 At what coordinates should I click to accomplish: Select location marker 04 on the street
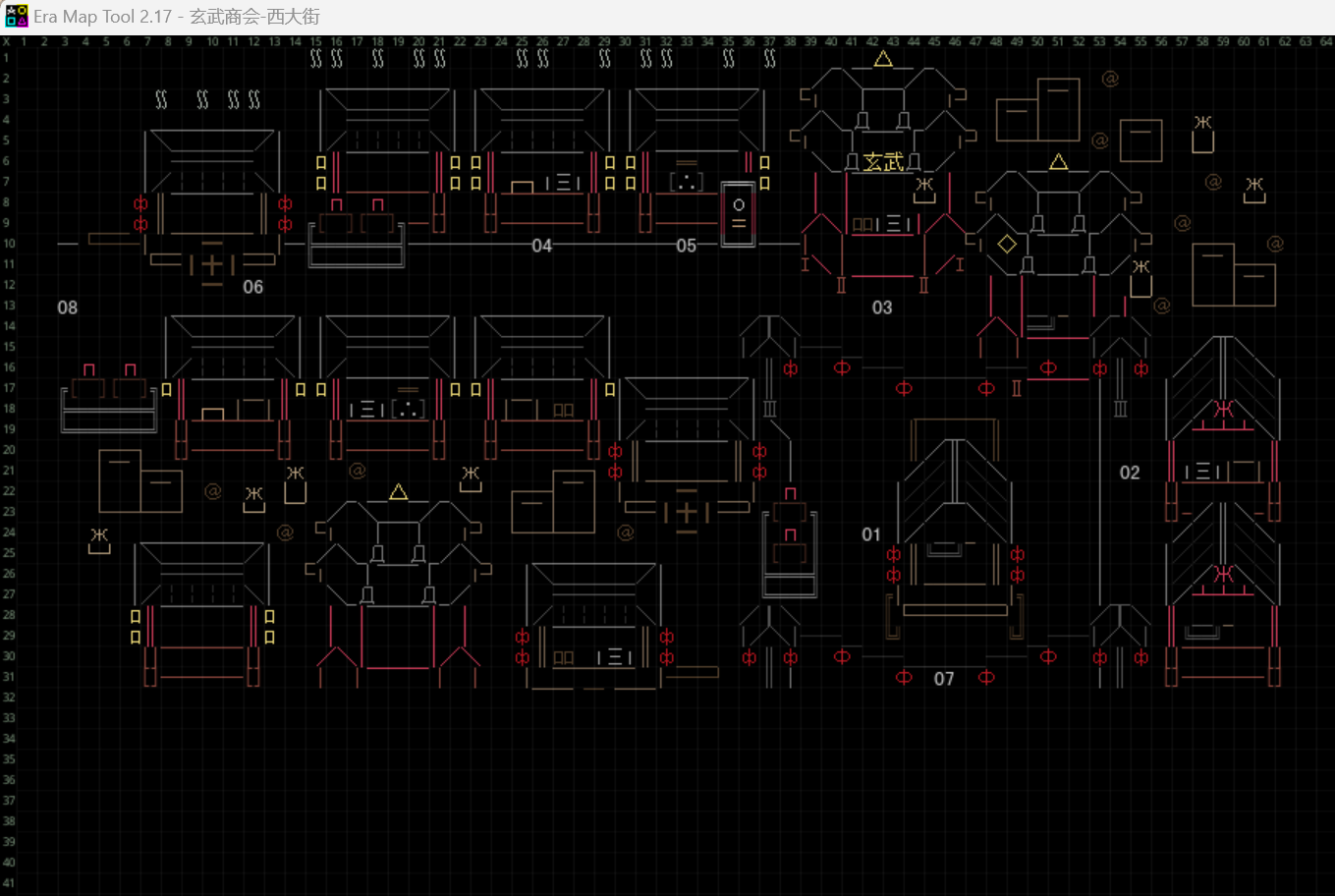coord(542,246)
